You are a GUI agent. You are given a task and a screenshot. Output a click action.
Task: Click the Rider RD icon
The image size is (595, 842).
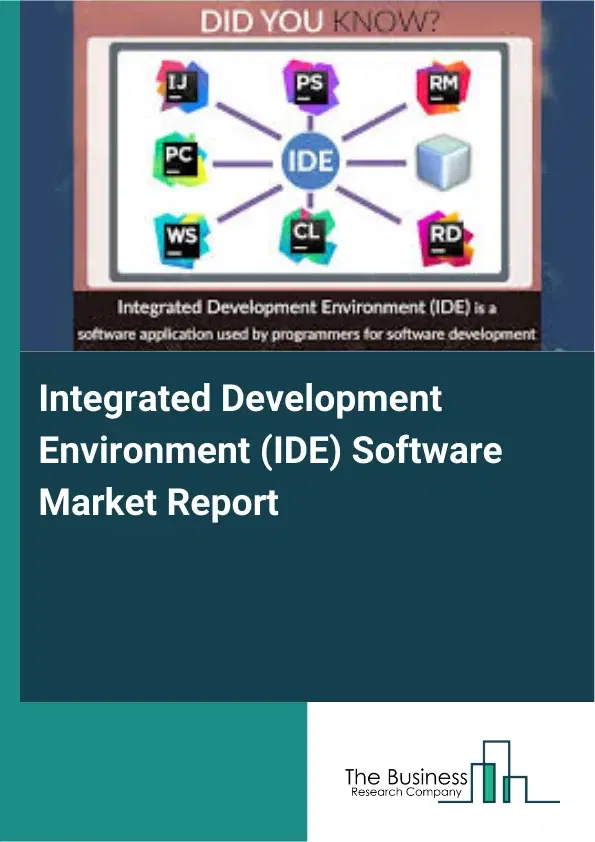pyautogui.click(x=446, y=237)
